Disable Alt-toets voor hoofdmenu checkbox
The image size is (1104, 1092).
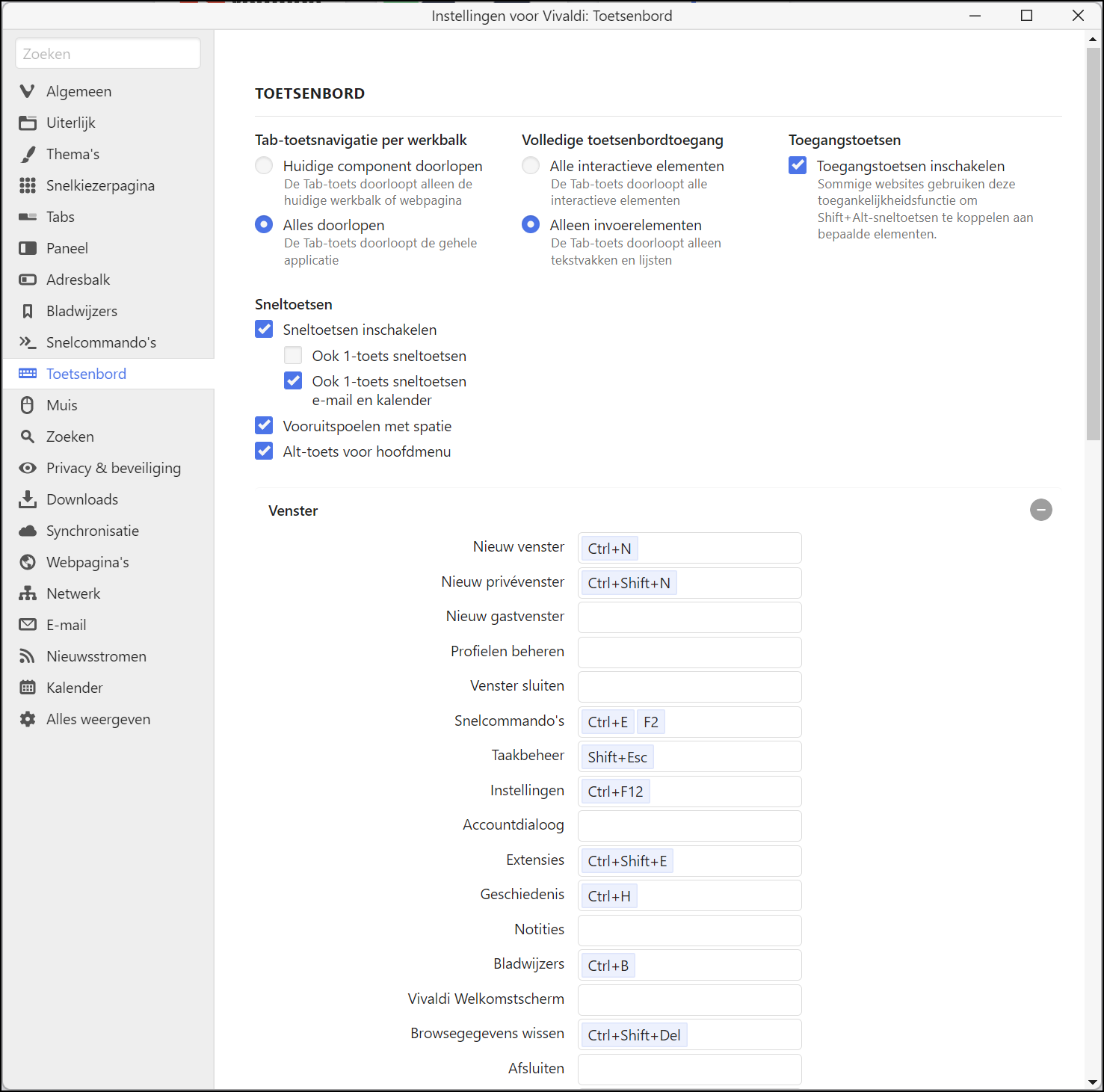tap(264, 451)
